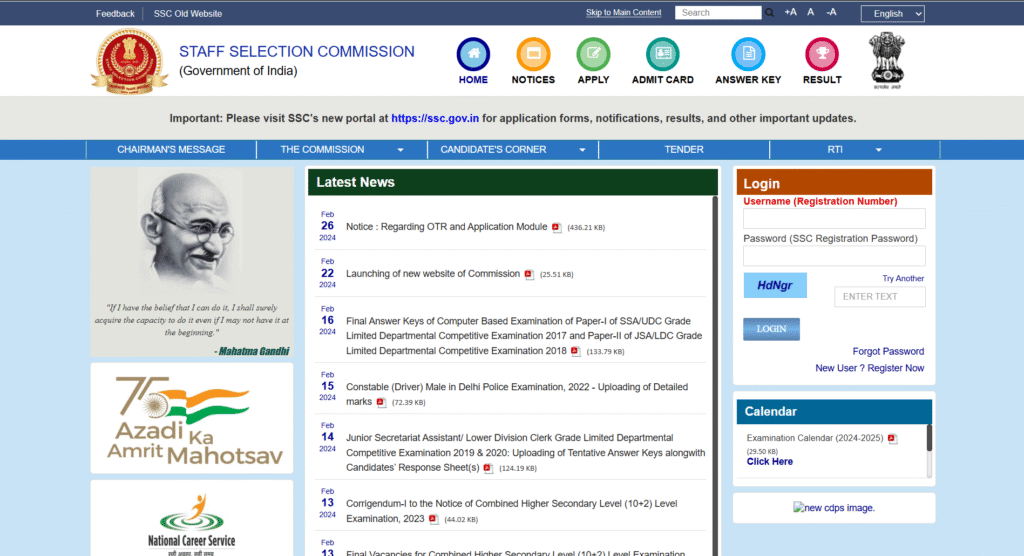Open PDF icon next to Examination Calendar
Viewport: 1024px width, 556px height.
click(x=893, y=438)
